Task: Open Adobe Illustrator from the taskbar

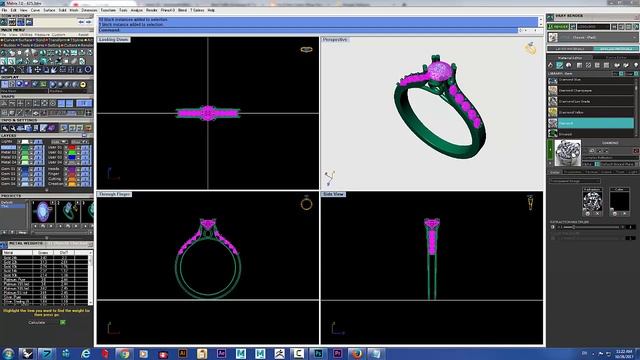Action: (x=182, y=353)
